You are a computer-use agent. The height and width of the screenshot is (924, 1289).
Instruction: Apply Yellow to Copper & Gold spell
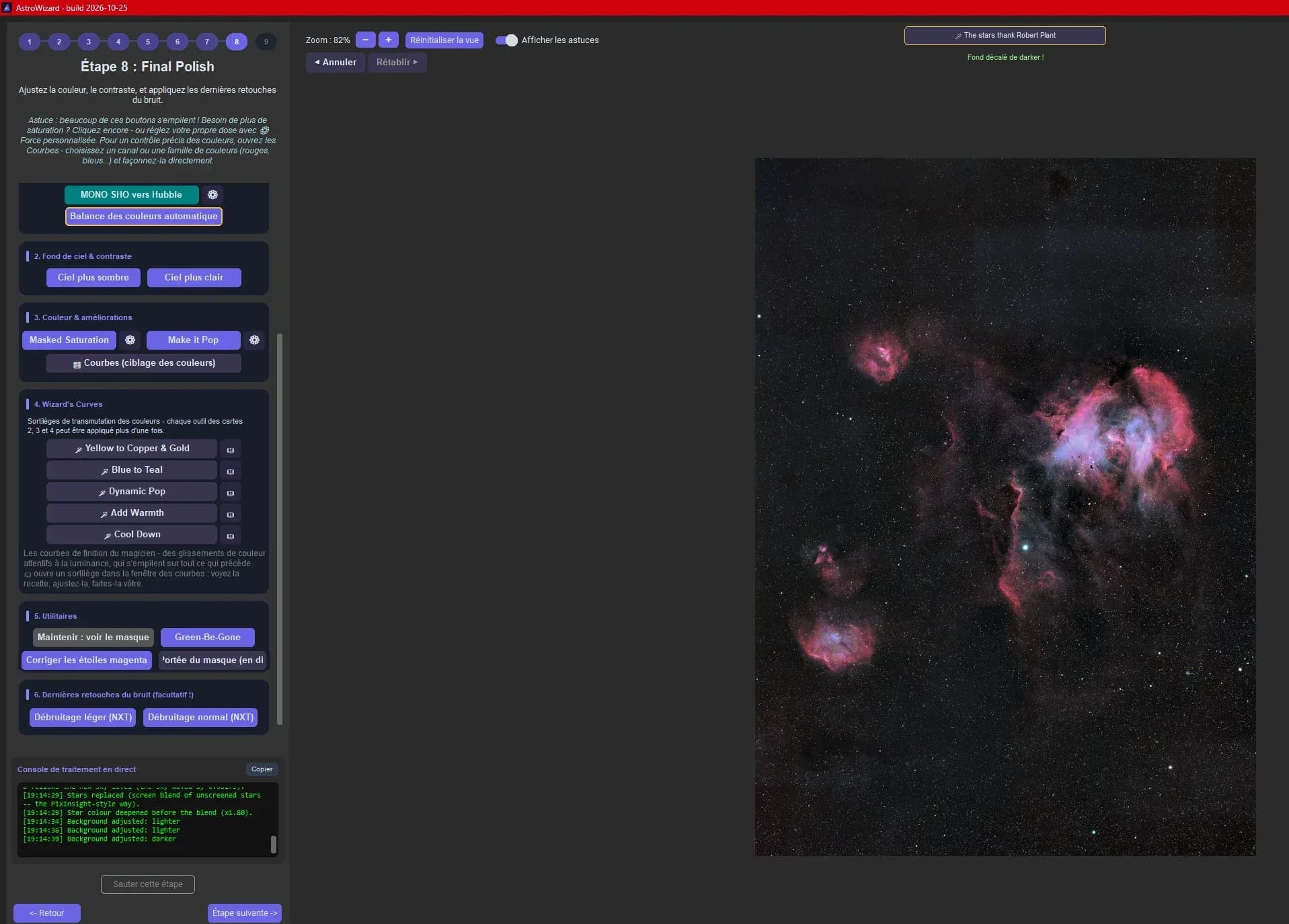click(132, 449)
